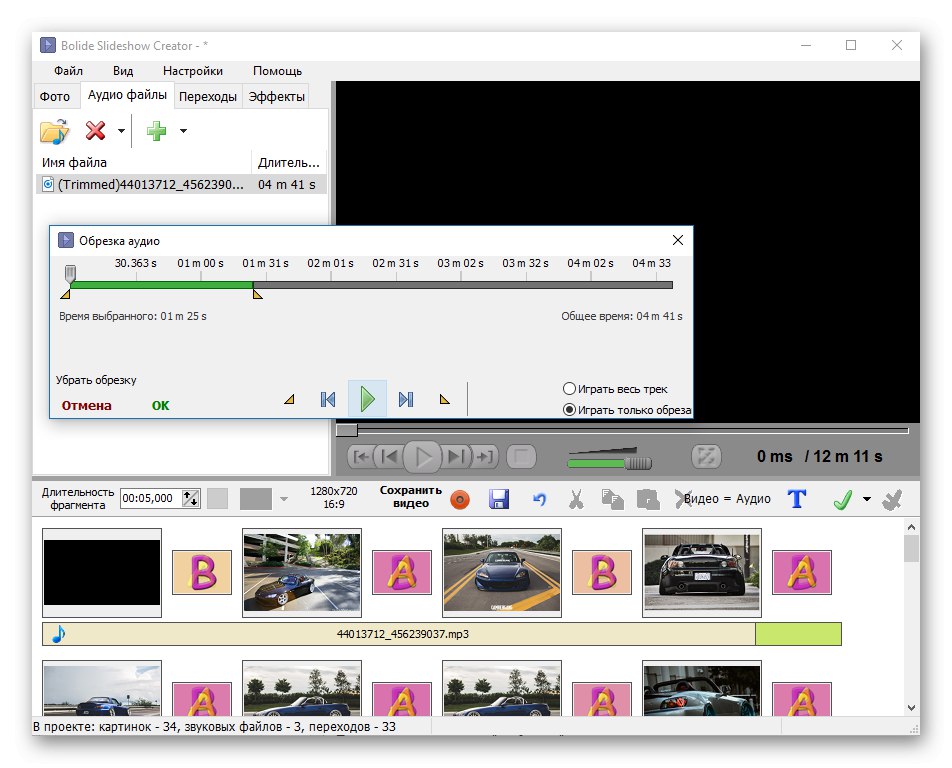
Task: Click the Длитель... column header
Action: (288, 163)
